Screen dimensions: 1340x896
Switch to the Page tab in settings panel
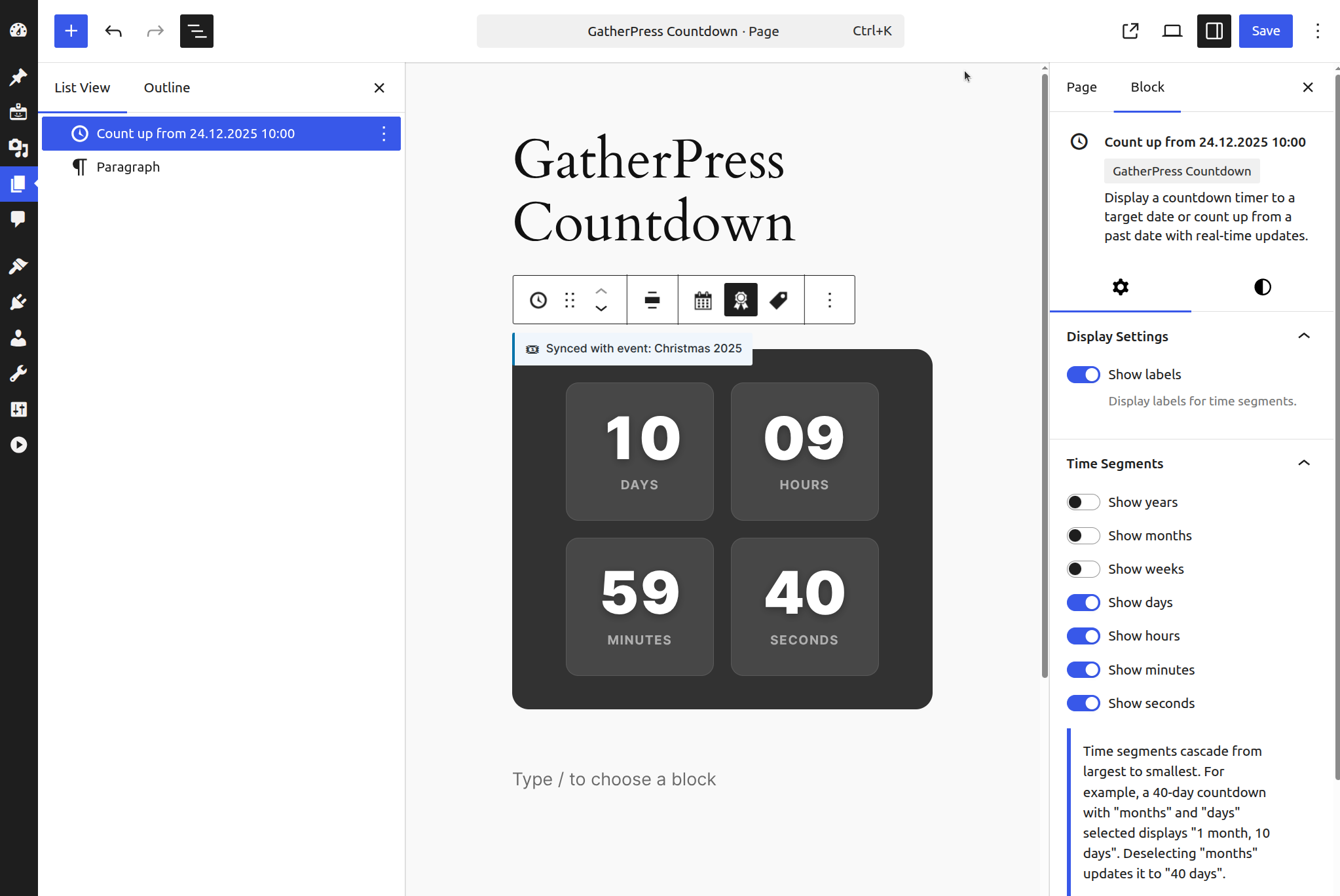coord(1081,86)
